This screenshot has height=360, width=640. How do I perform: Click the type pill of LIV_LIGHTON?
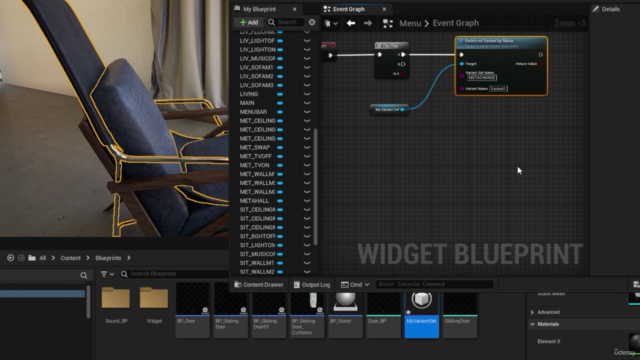[x=280, y=50]
